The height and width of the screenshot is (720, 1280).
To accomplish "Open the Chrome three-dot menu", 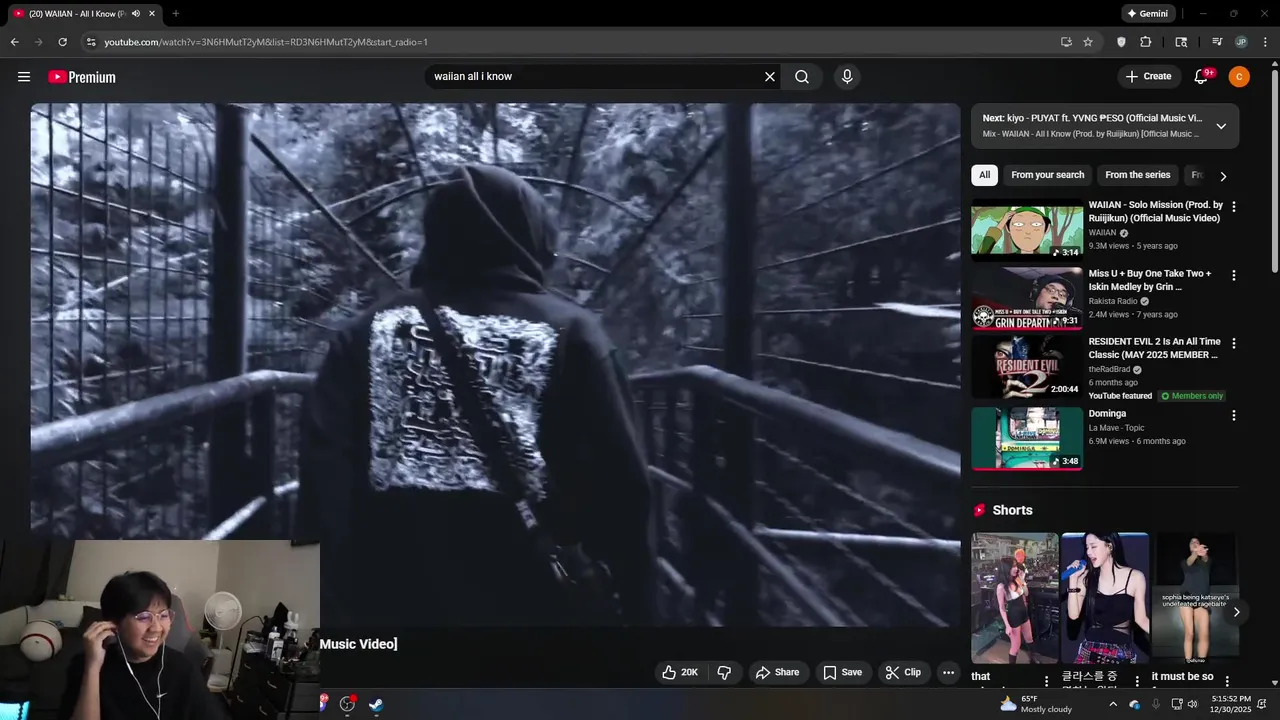I will [1266, 42].
